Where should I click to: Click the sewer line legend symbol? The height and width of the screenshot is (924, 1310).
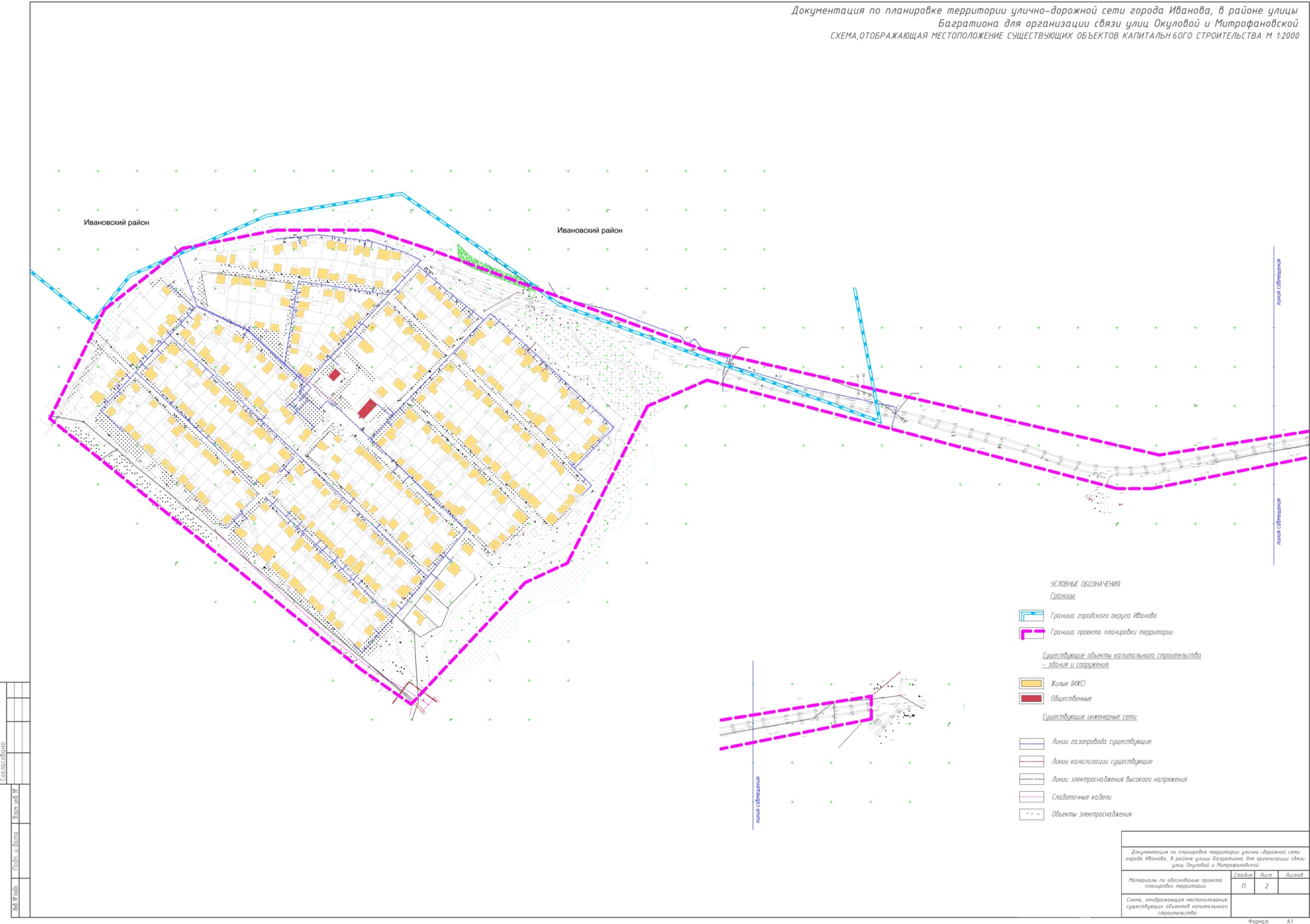[1031, 762]
